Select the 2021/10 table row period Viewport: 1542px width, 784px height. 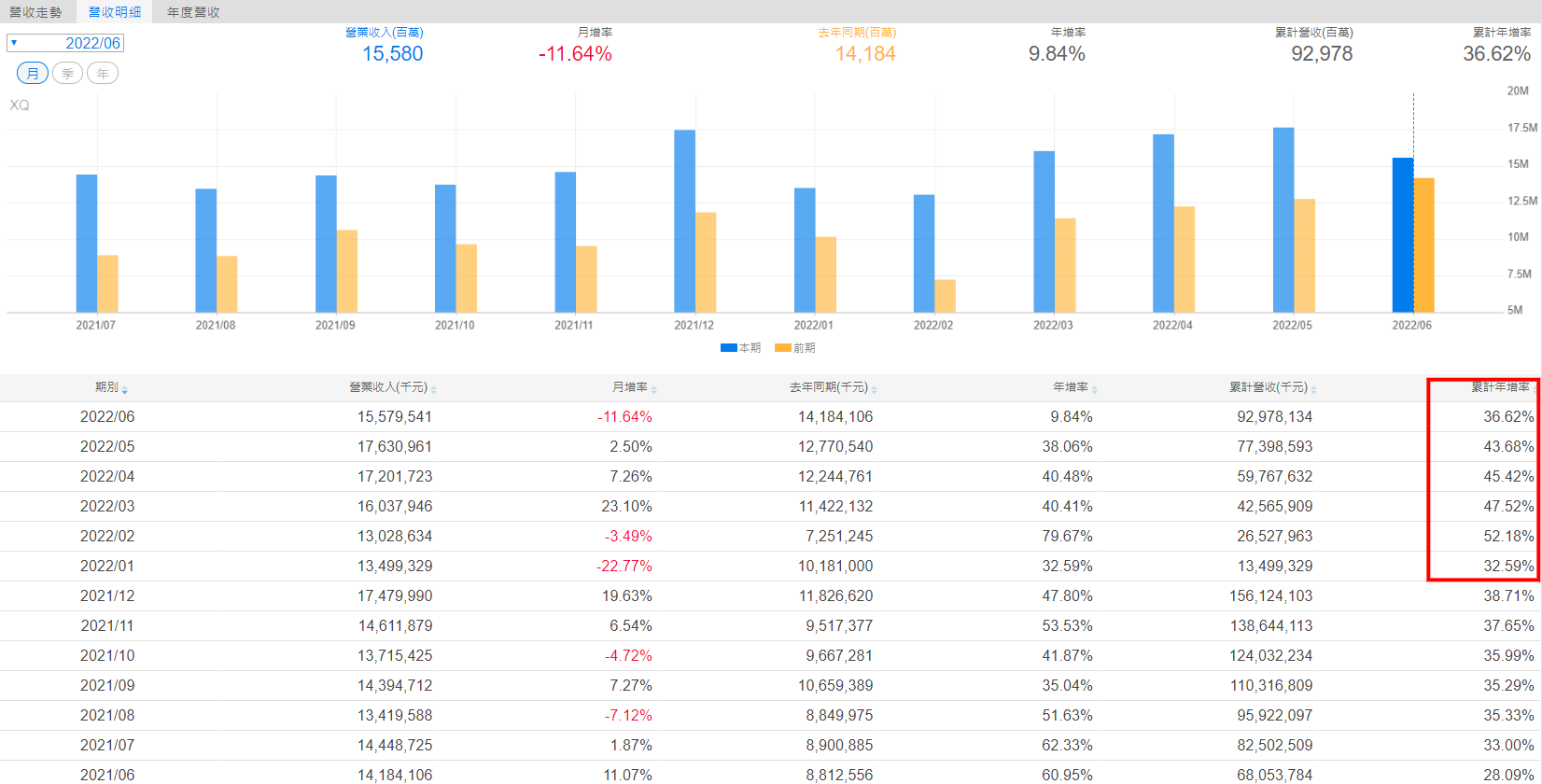pos(107,656)
